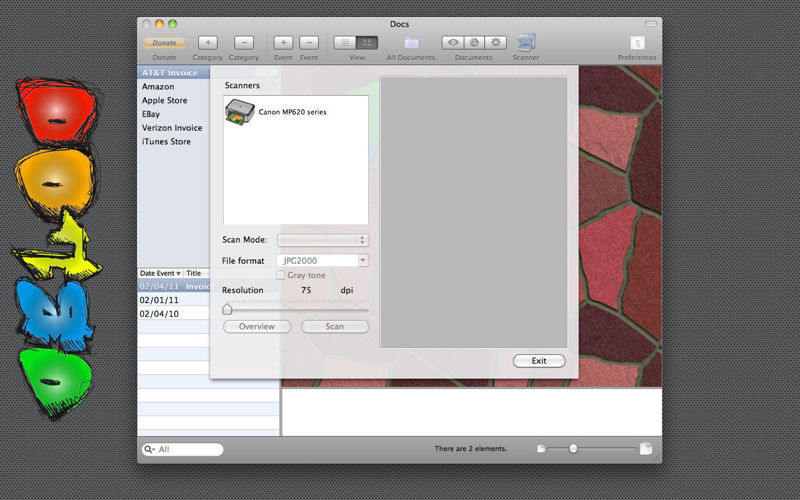The width and height of the screenshot is (800, 500).
Task: Click the Scan button
Action: (335, 327)
